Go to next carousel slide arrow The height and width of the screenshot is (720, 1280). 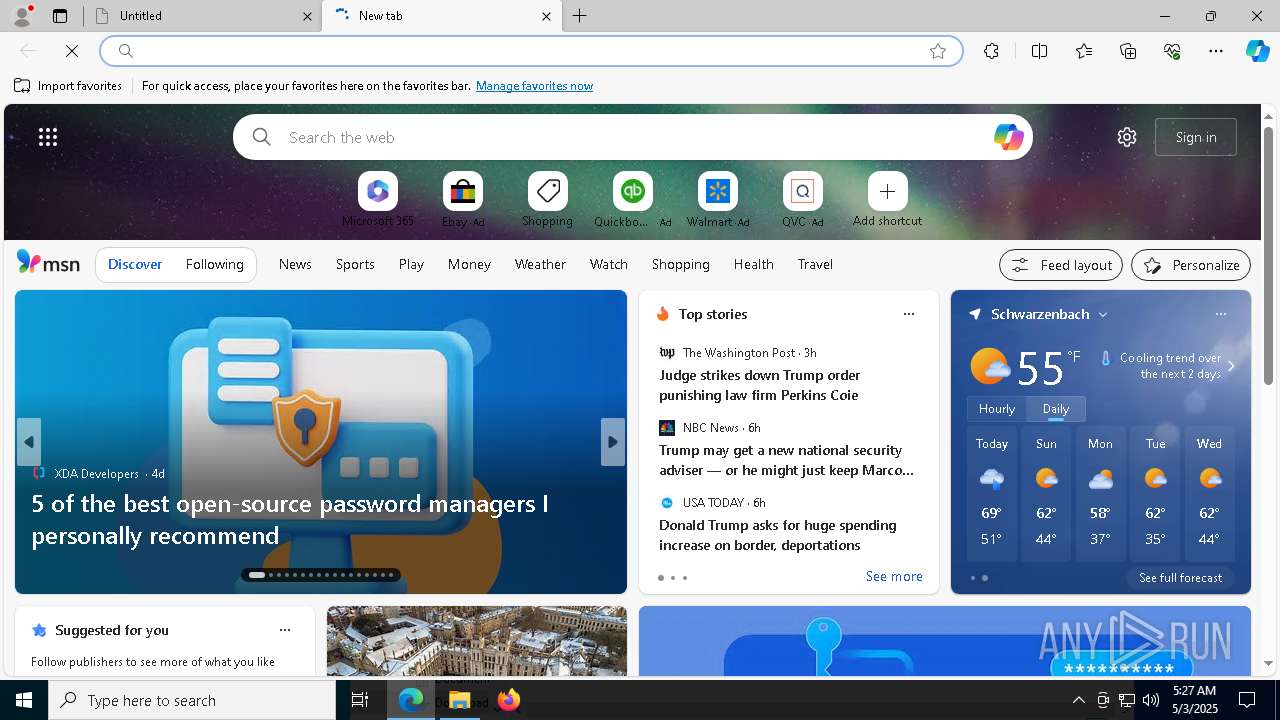pyautogui.click(x=613, y=442)
